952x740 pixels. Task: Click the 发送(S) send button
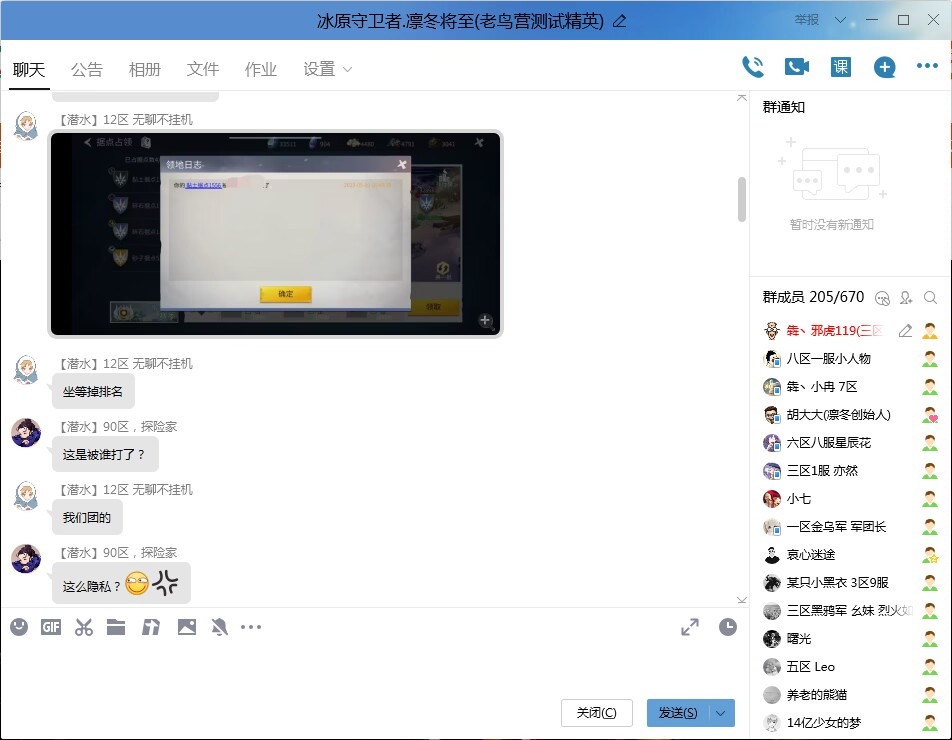pyautogui.click(x=678, y=713)
